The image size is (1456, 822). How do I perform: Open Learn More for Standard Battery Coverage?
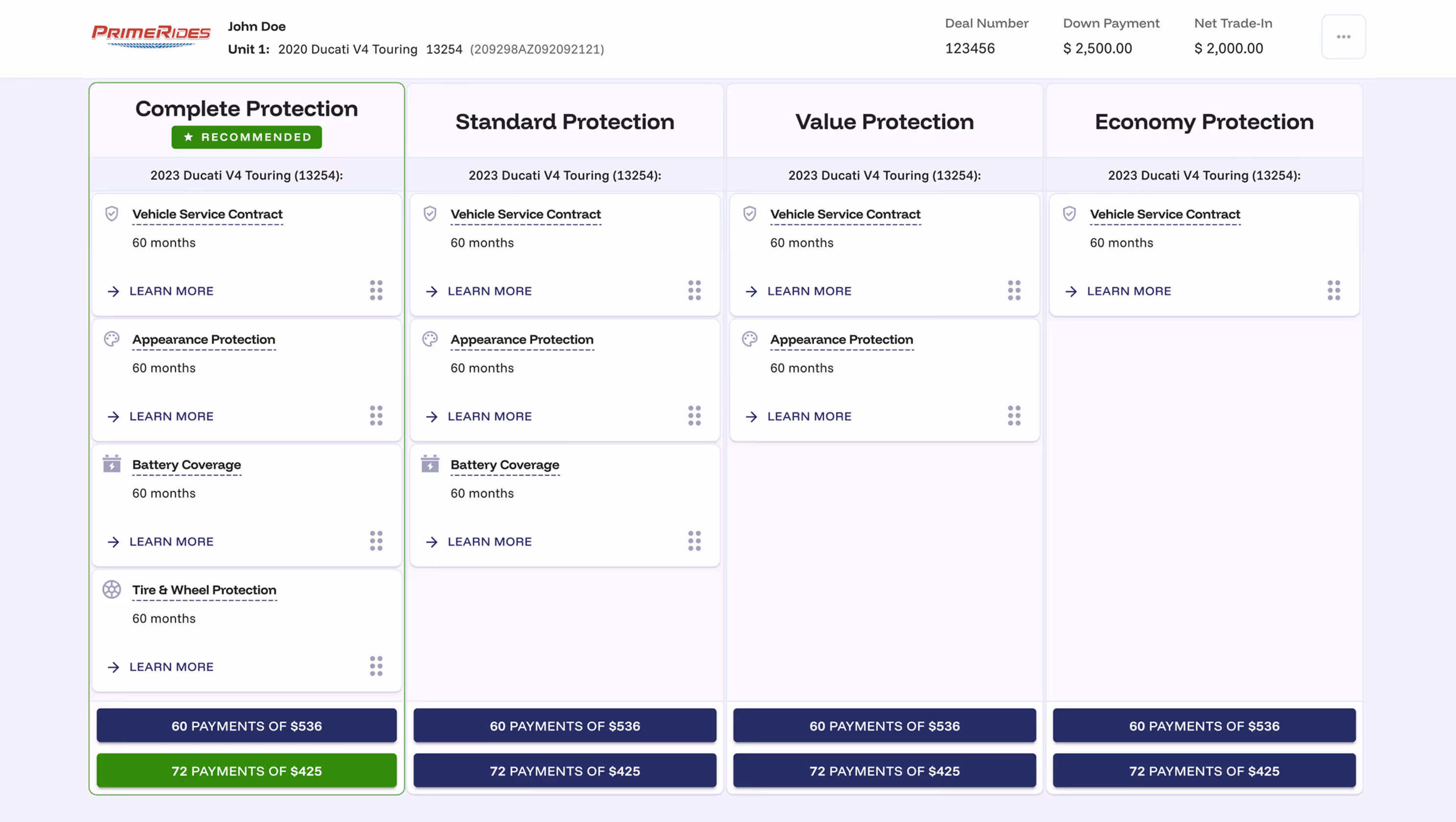tap(489, 542)
